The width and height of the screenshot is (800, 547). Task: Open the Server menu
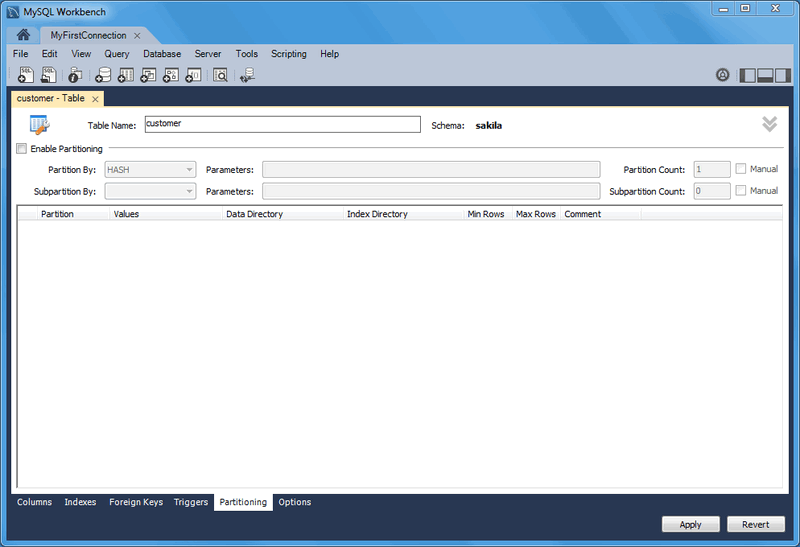click(208, 54)
